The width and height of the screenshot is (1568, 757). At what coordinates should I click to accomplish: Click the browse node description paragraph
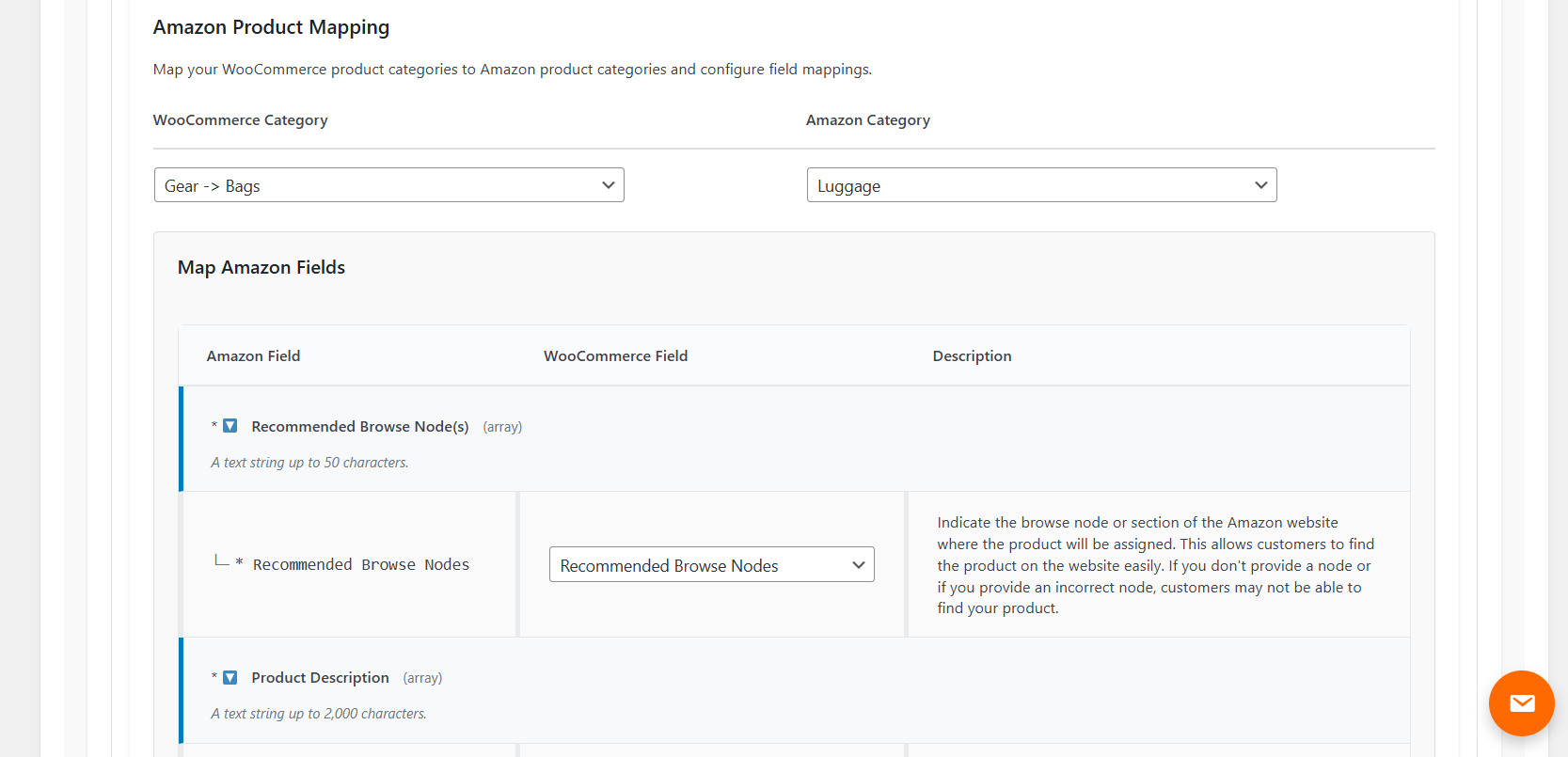(x=1156, y=565)
